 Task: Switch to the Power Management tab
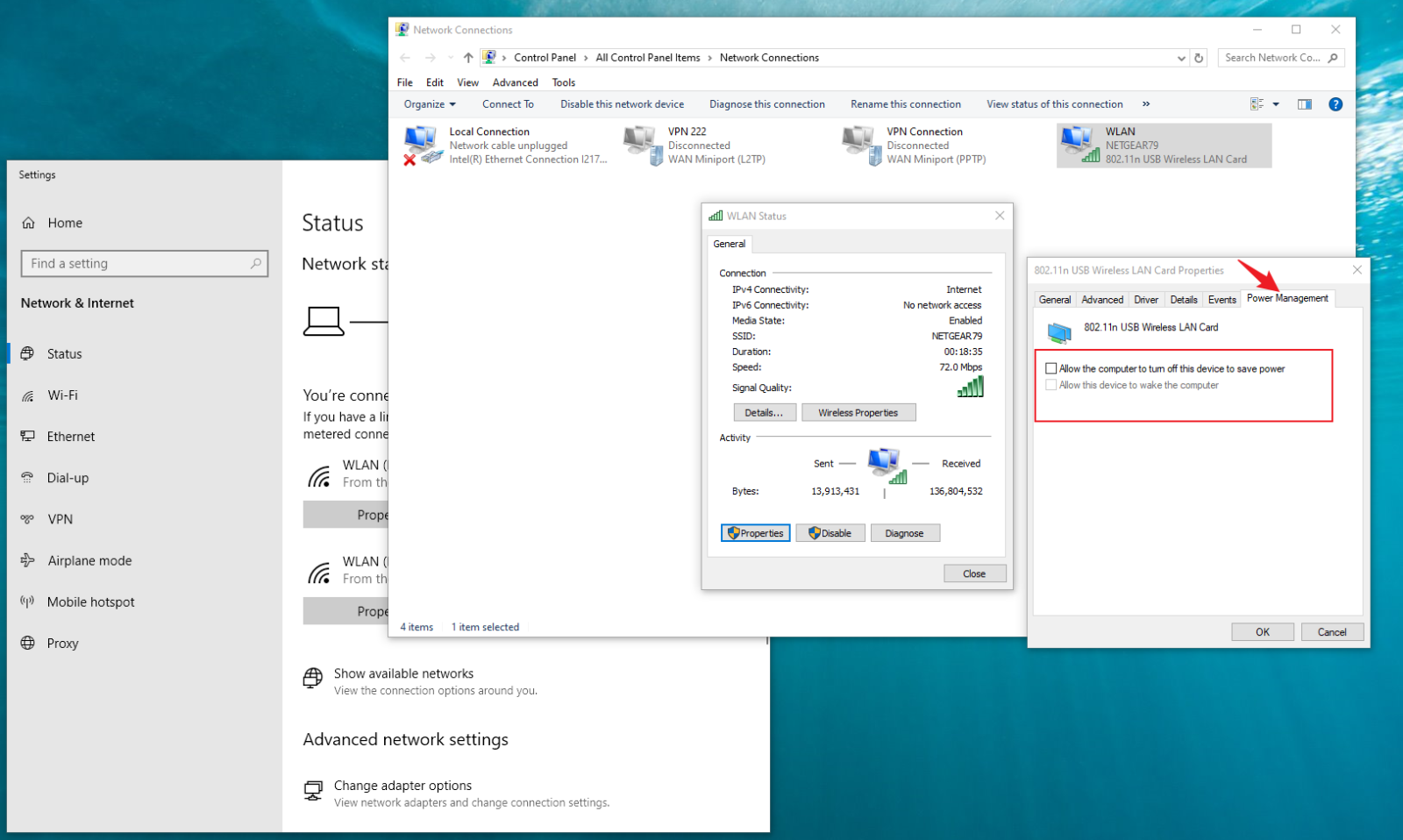1287,298
